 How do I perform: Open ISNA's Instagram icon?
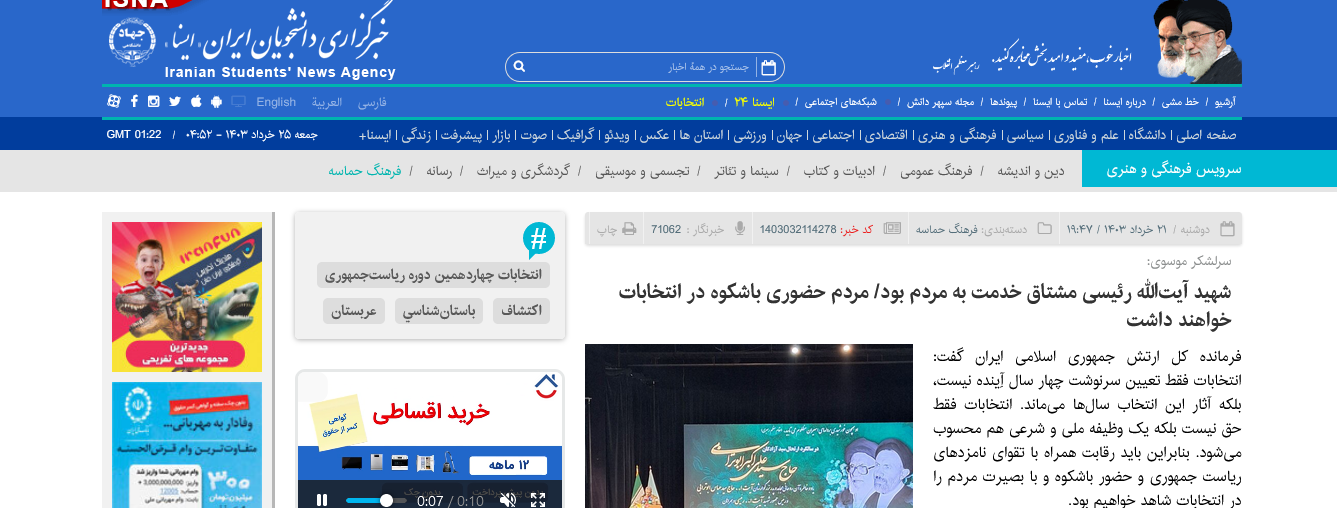tap(154, 101)
